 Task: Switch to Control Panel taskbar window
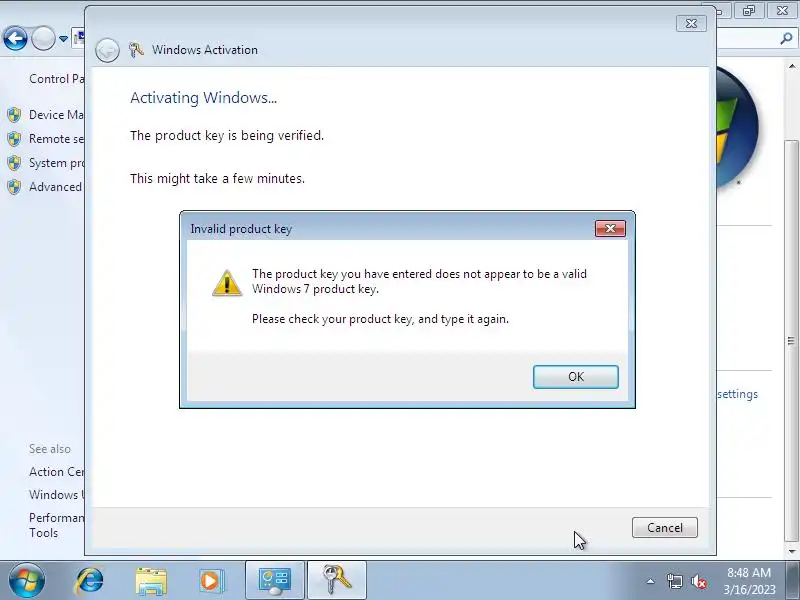[x=274, y=581]
